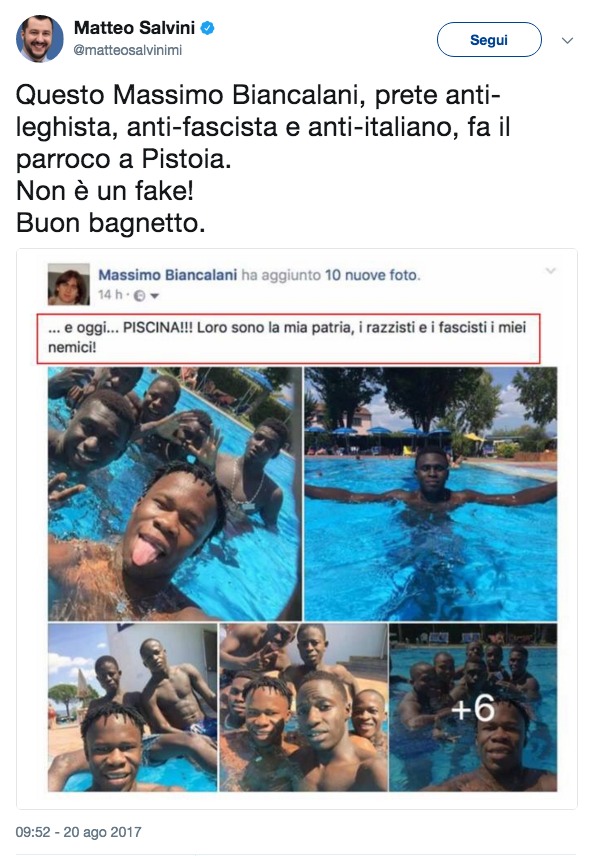The height and width of the screenshot is (856, 593).
Task: Open the tweet options chevron menu
Action: [x=567, y=40]
